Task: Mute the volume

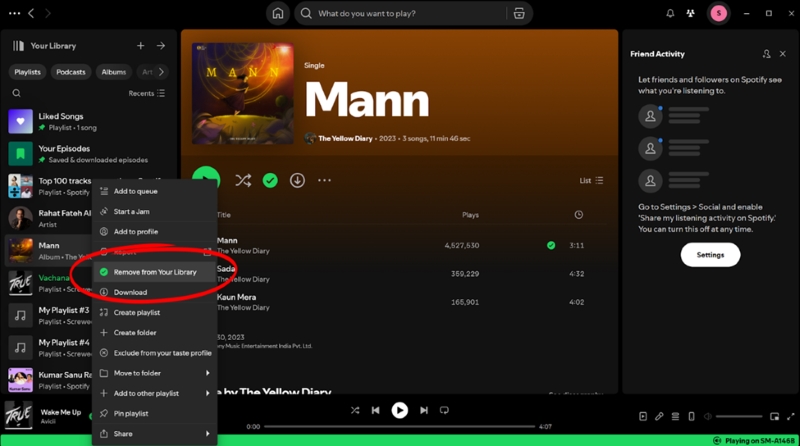Action: [x=708, y=416]
